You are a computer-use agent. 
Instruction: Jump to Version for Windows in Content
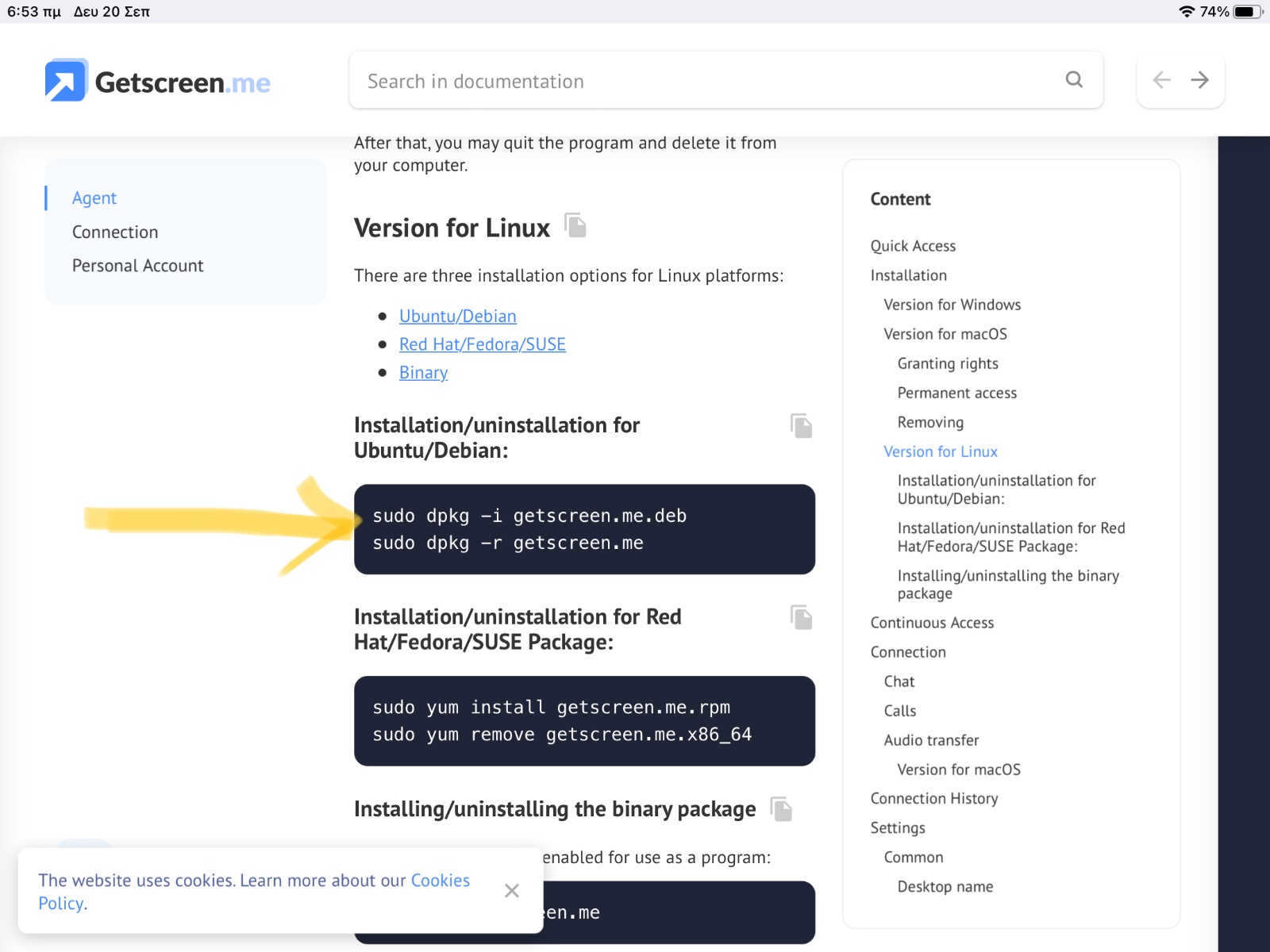952,305
